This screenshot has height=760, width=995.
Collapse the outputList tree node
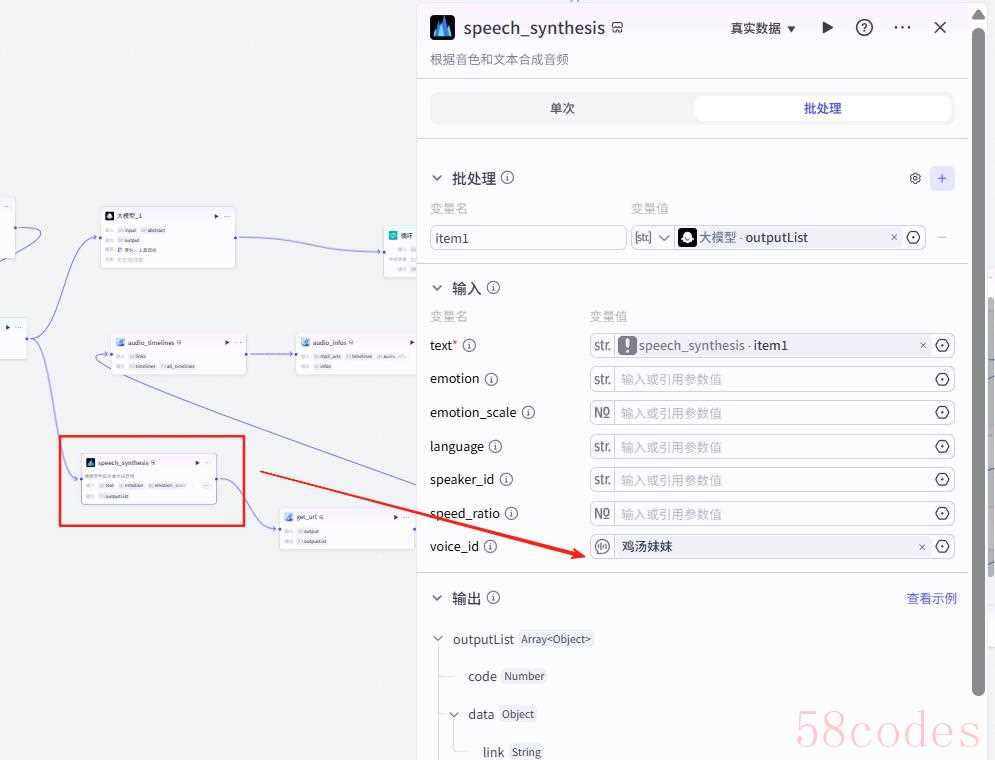point(438,639)
